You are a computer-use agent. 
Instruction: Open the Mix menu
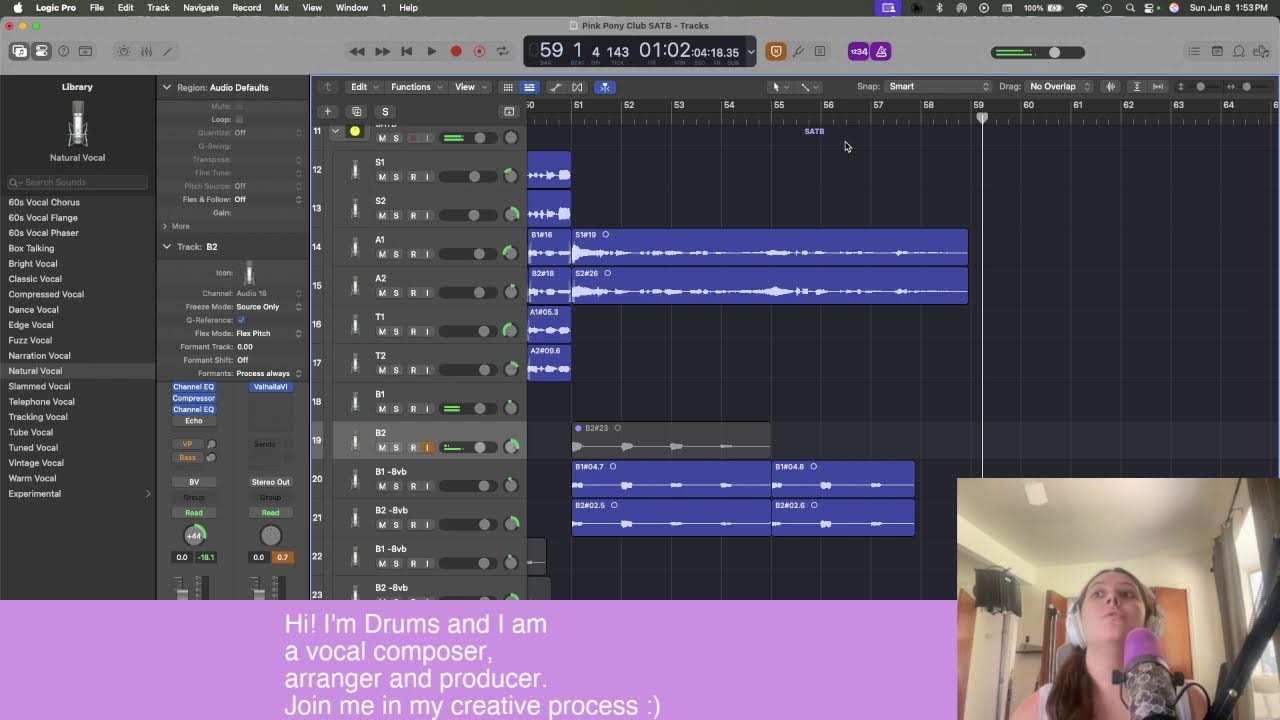tap(281, 7)
